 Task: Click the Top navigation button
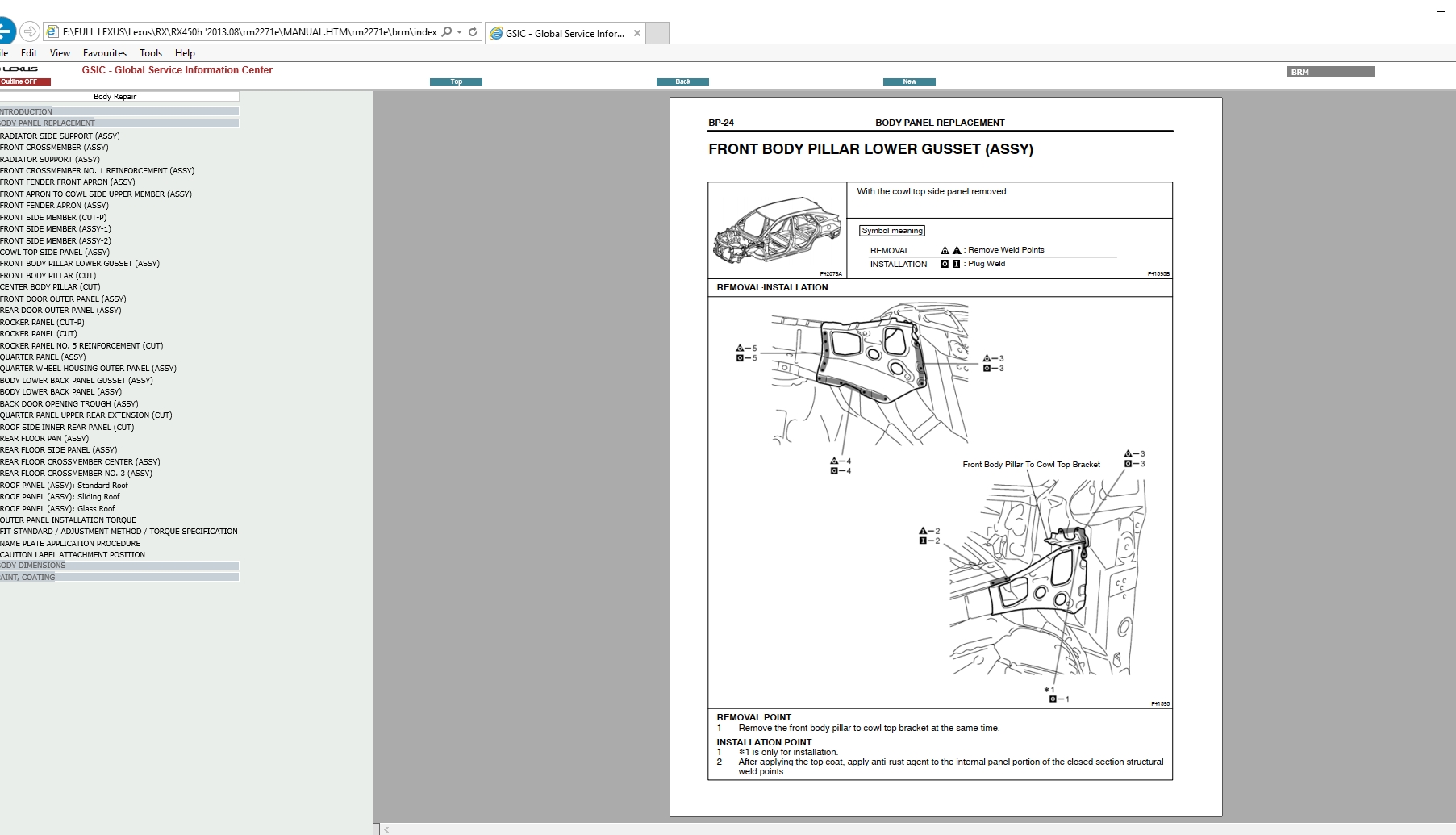456,81
